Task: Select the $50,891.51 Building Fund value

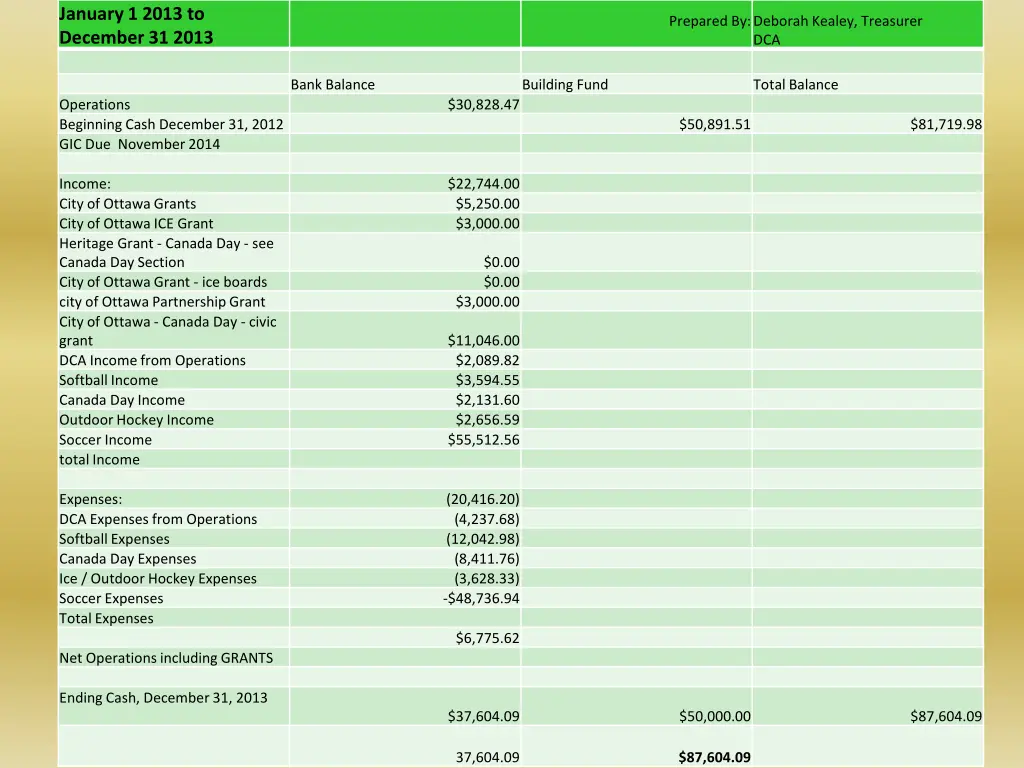Action: point(714,124)
